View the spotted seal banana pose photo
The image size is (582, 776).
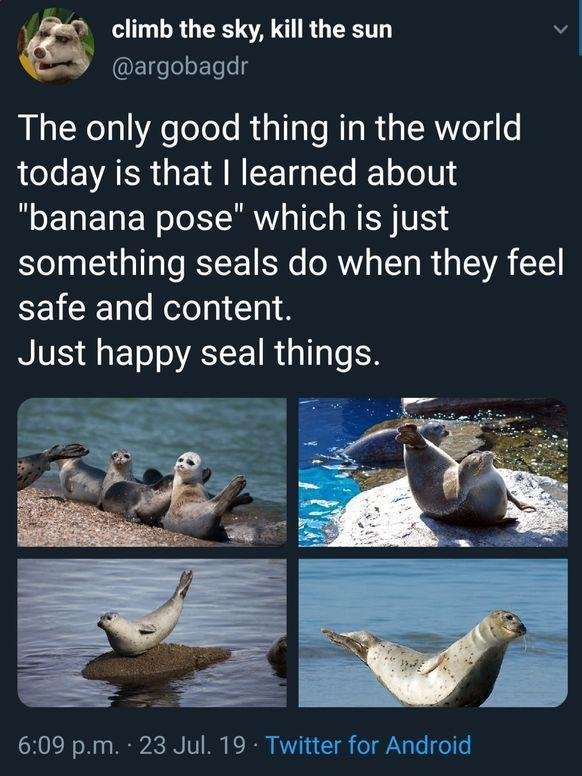(433, 633)
